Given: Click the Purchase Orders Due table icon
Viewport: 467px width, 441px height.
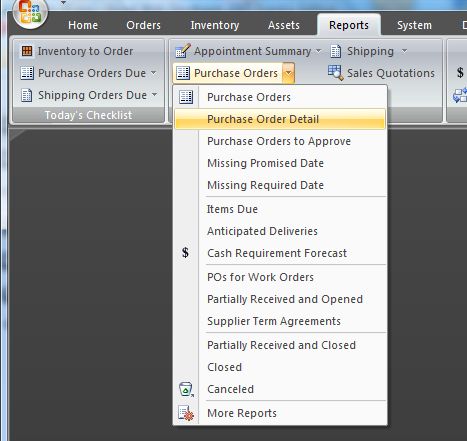Looking at the screenshot, I should [x=27, y=73].
